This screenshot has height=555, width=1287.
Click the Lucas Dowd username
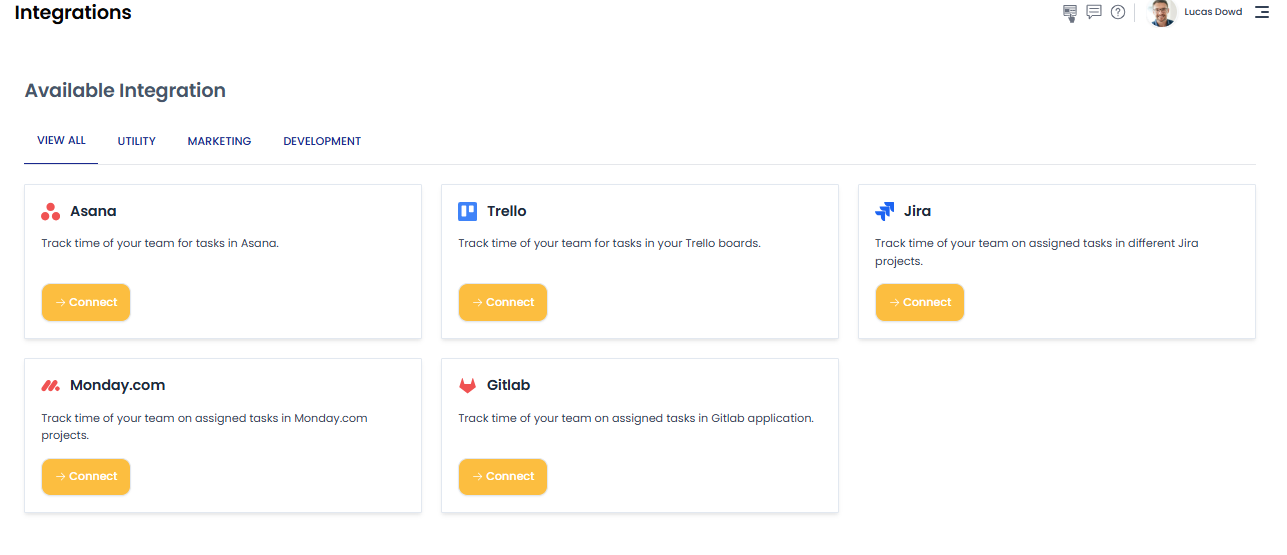1213,12
